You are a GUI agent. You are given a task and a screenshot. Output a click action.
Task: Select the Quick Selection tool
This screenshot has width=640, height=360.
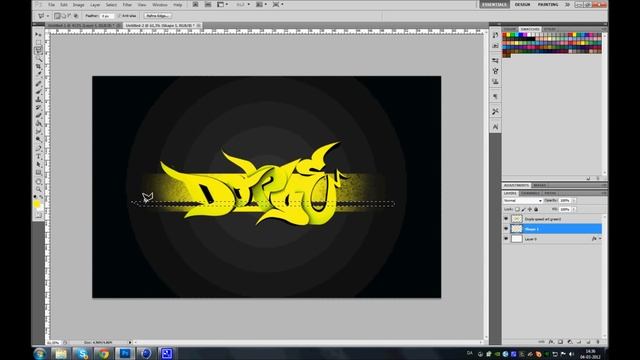click(38, 58)
